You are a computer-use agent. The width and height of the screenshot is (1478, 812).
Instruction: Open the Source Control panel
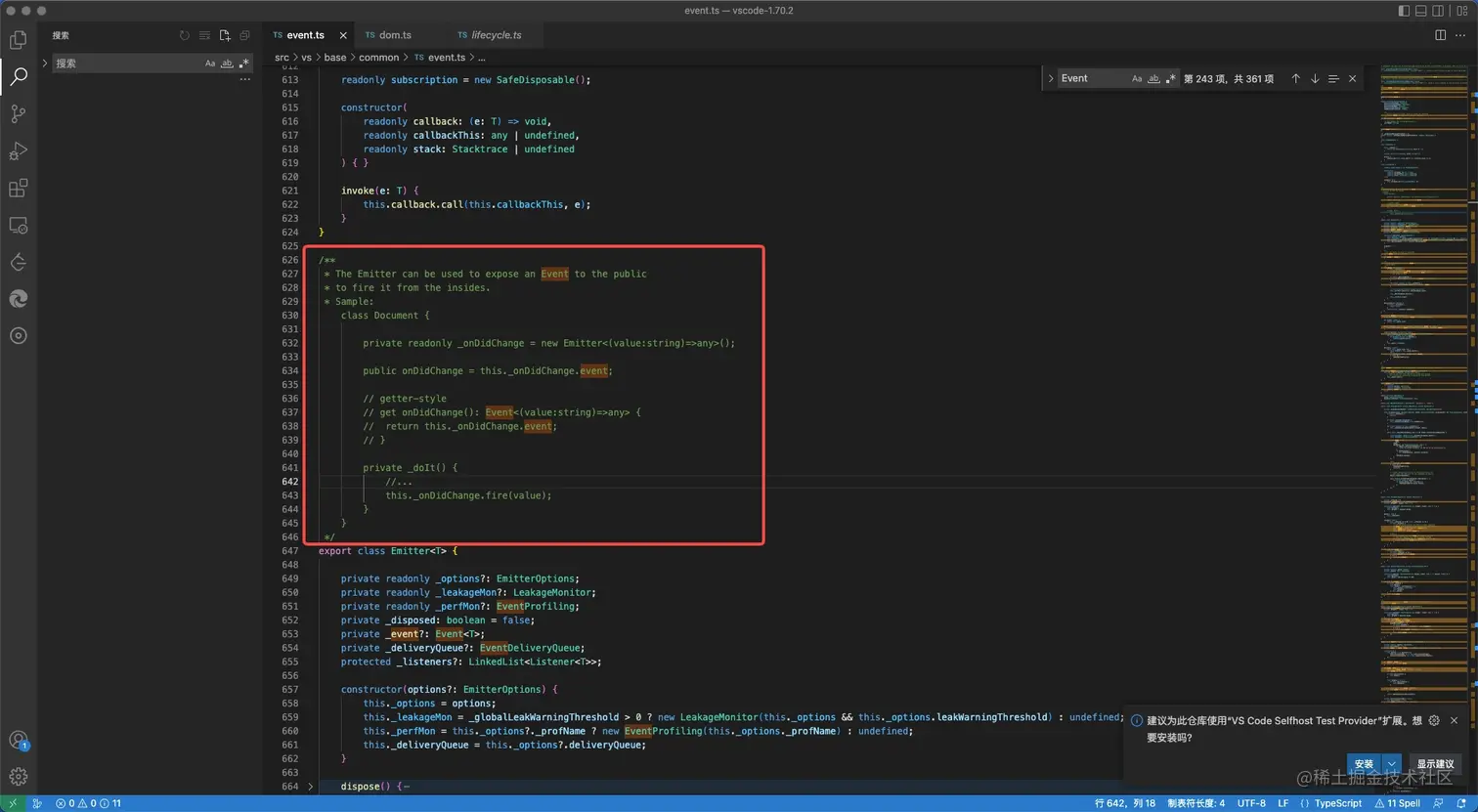18,113
